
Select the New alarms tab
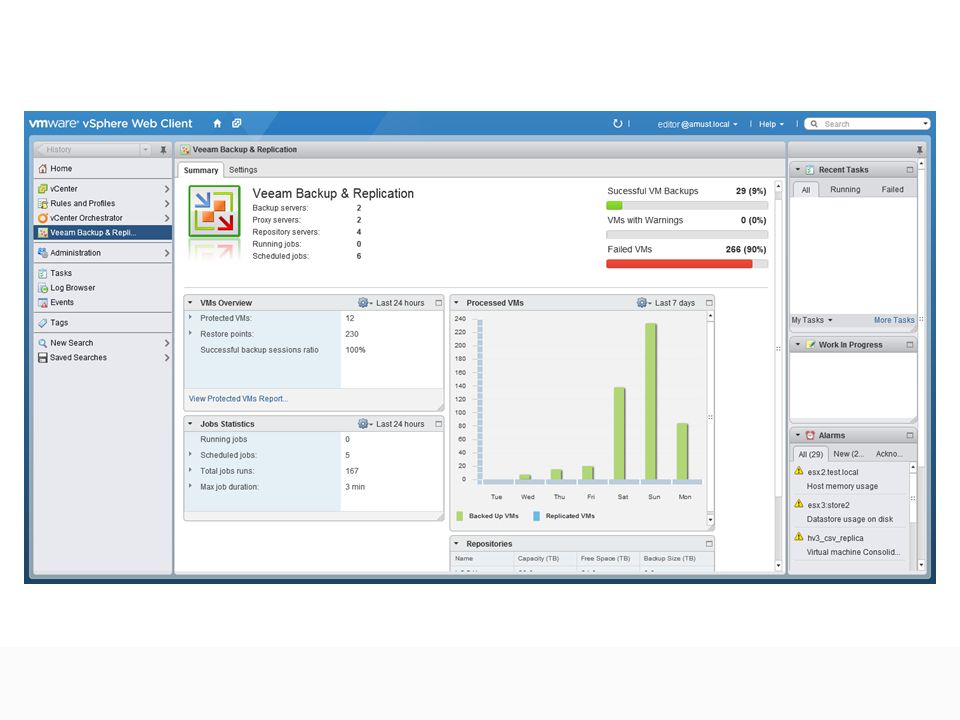(x=849, y=454)
